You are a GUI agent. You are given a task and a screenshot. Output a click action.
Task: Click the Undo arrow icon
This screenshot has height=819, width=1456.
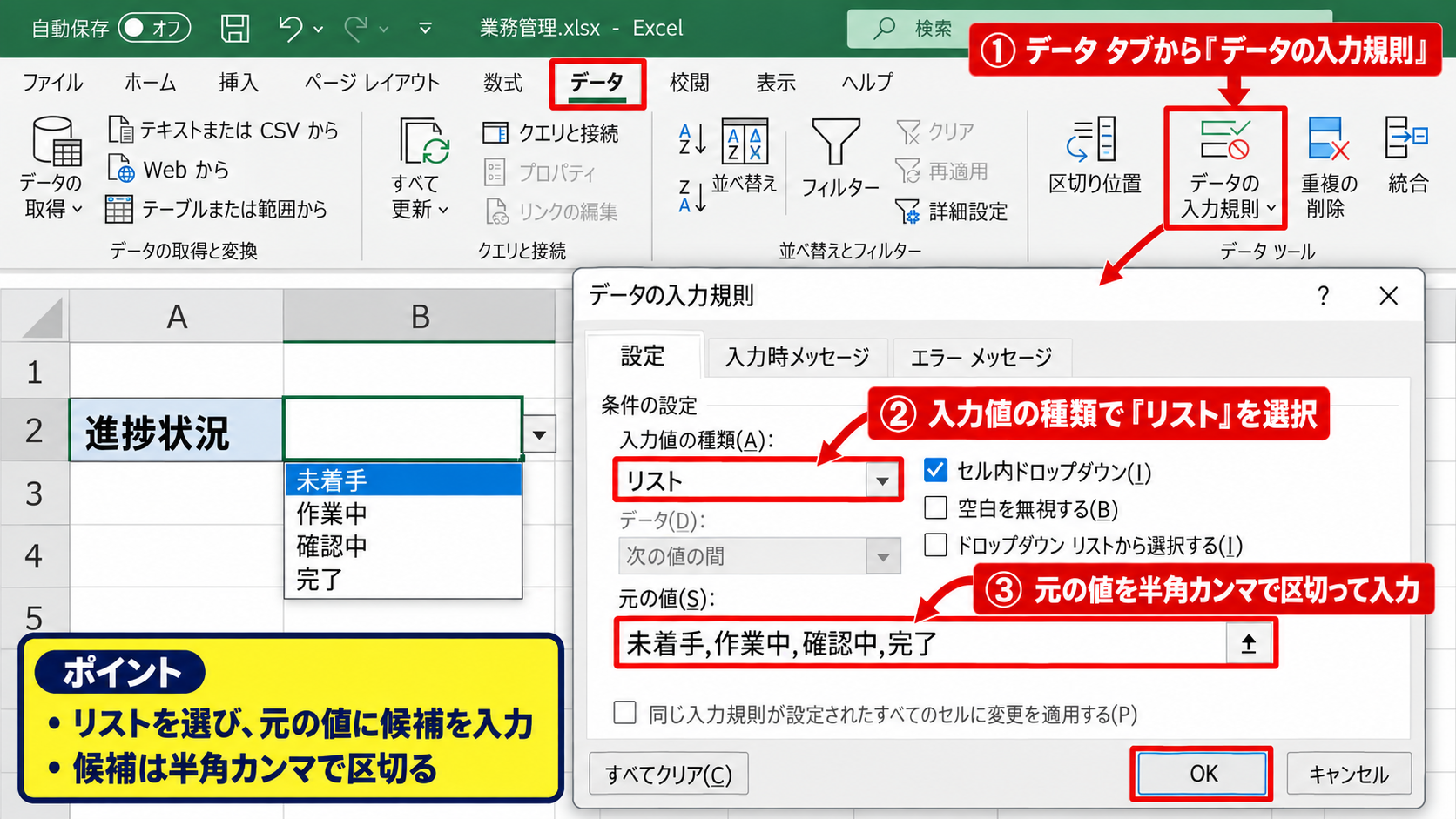[290, 28]
